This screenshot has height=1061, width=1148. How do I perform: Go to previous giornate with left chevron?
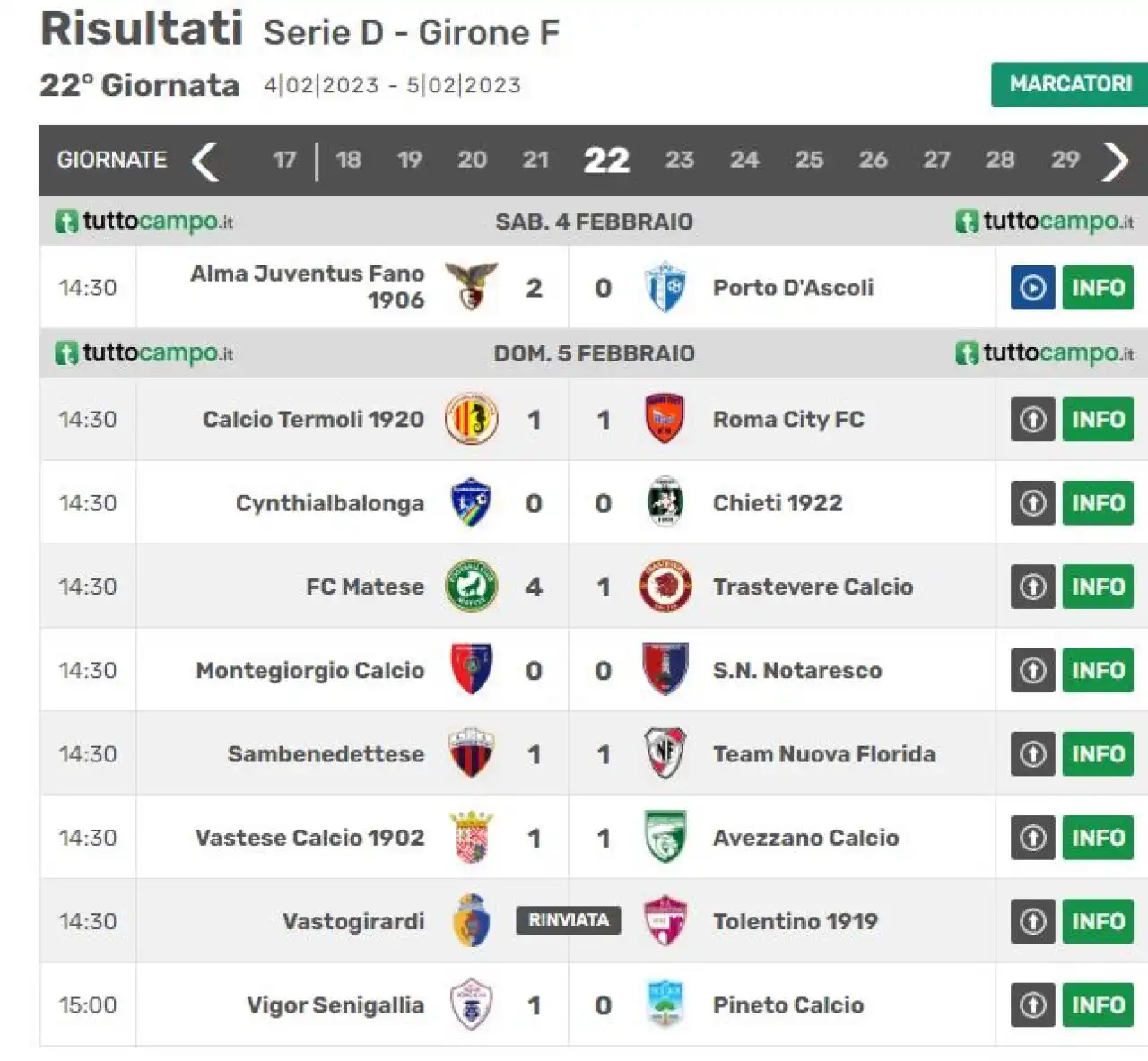205,161
